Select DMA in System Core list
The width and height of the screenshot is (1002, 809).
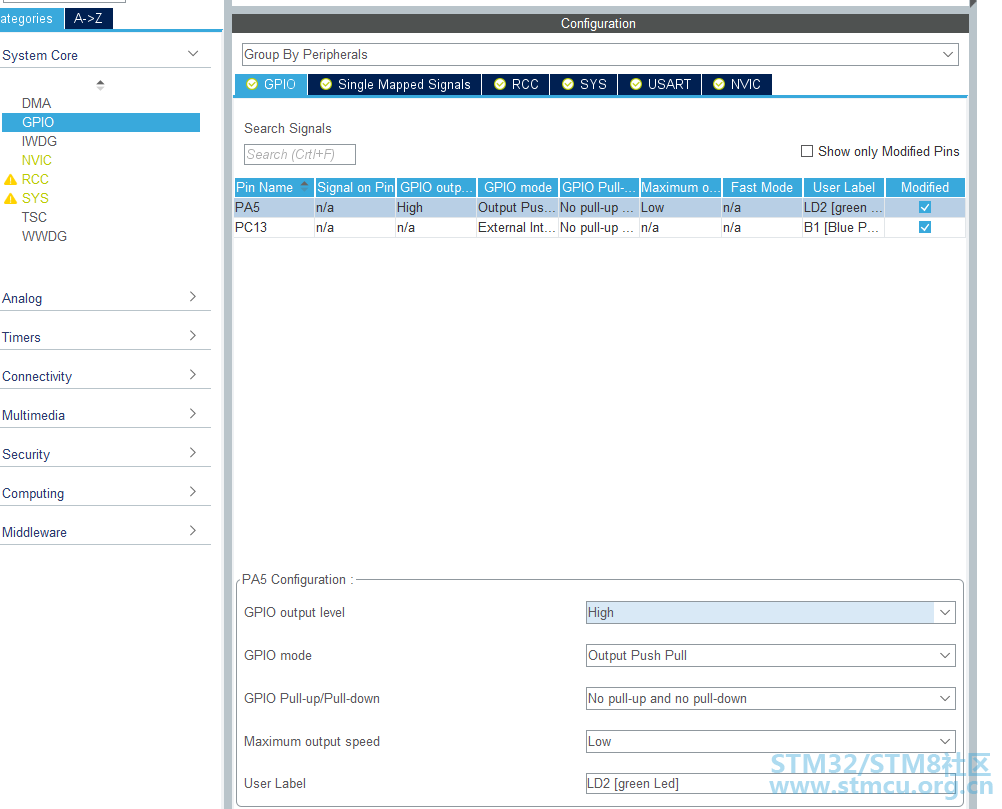(36, 104)
